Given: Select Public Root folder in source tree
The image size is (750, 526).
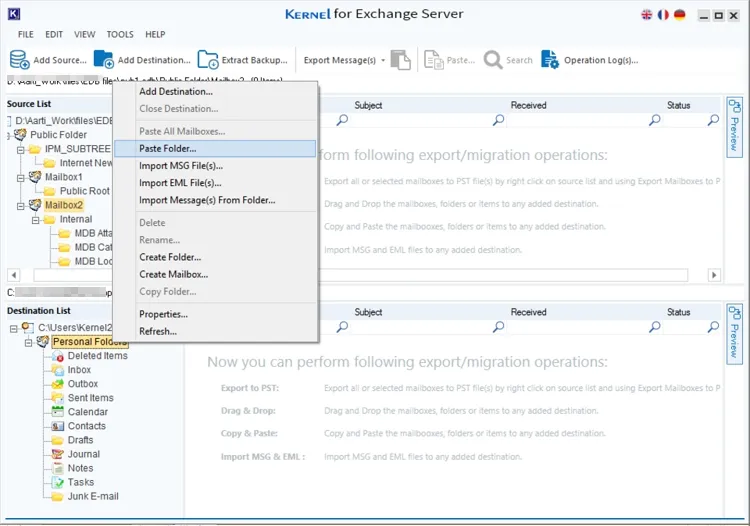Looking at the screenshot, I should point(85,191).
